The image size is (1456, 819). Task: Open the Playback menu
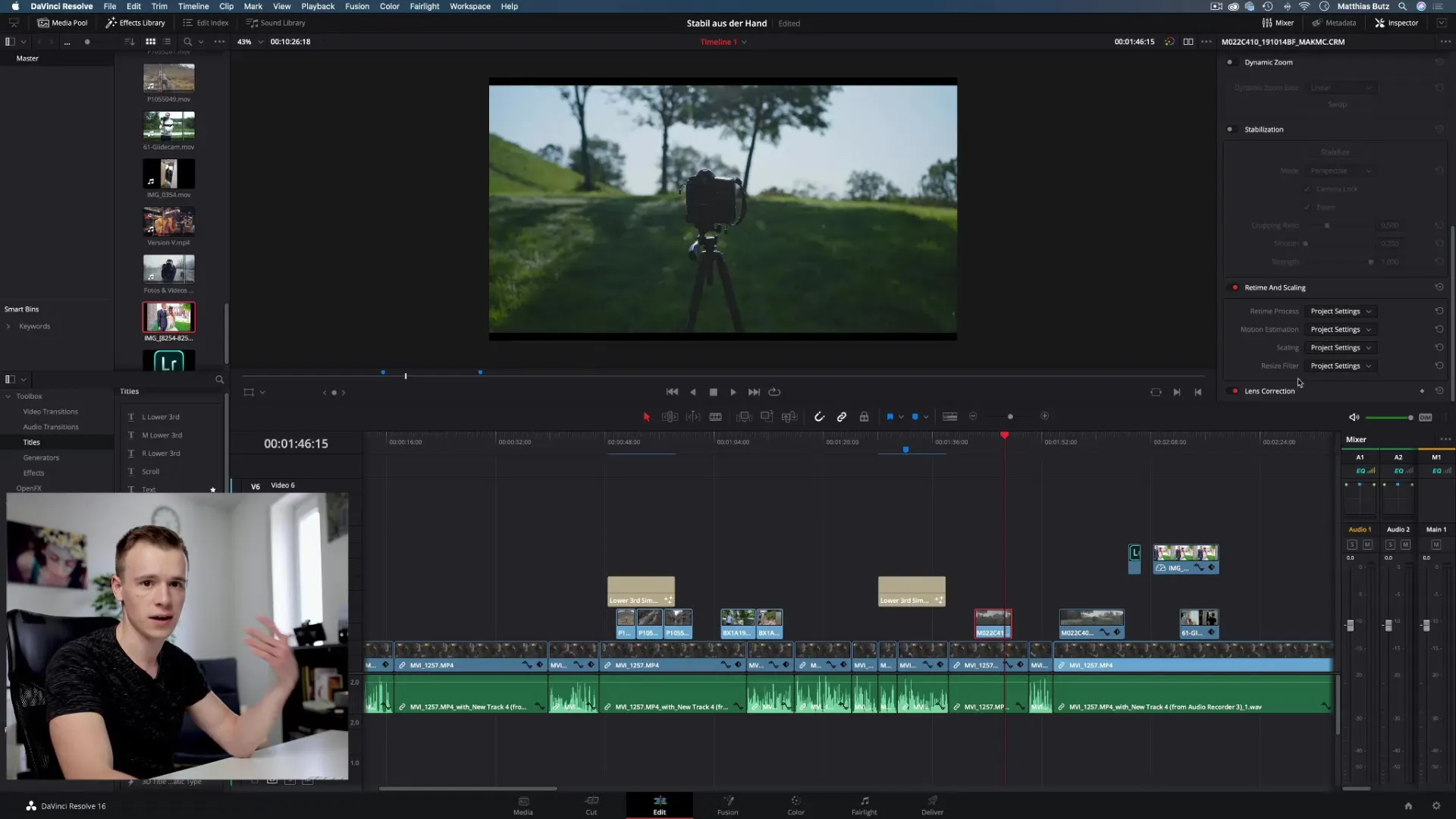click(x=318, y=6)
